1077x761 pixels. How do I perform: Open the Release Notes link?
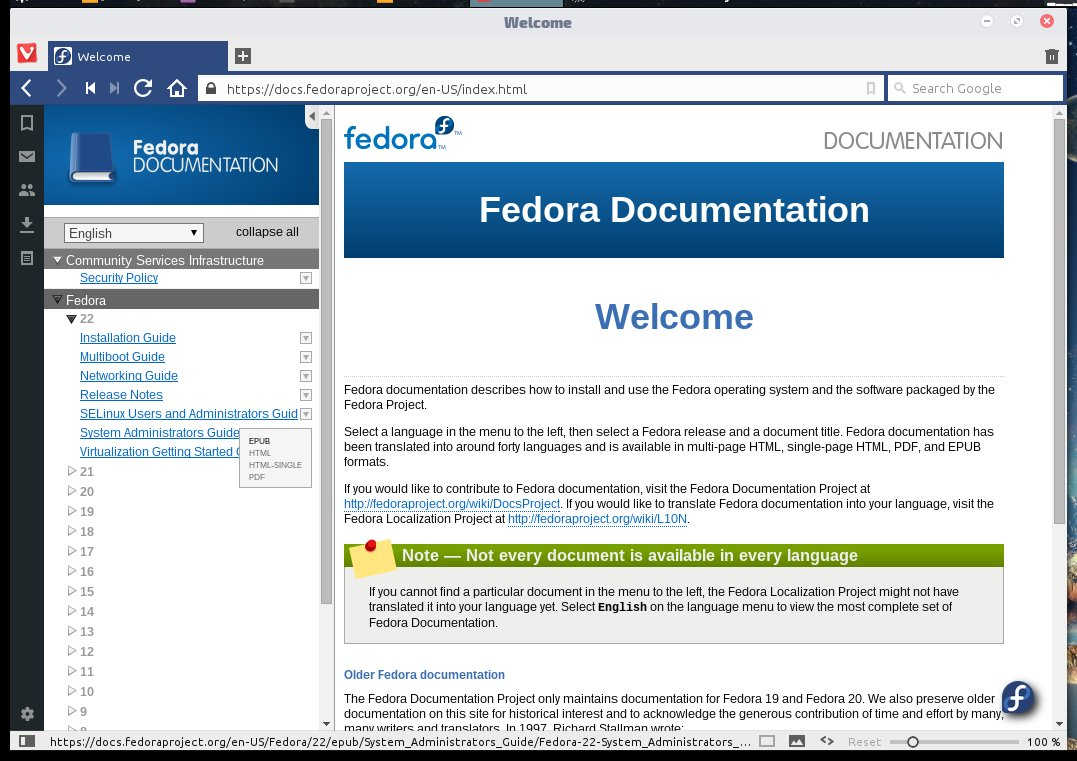pos(121,395)
